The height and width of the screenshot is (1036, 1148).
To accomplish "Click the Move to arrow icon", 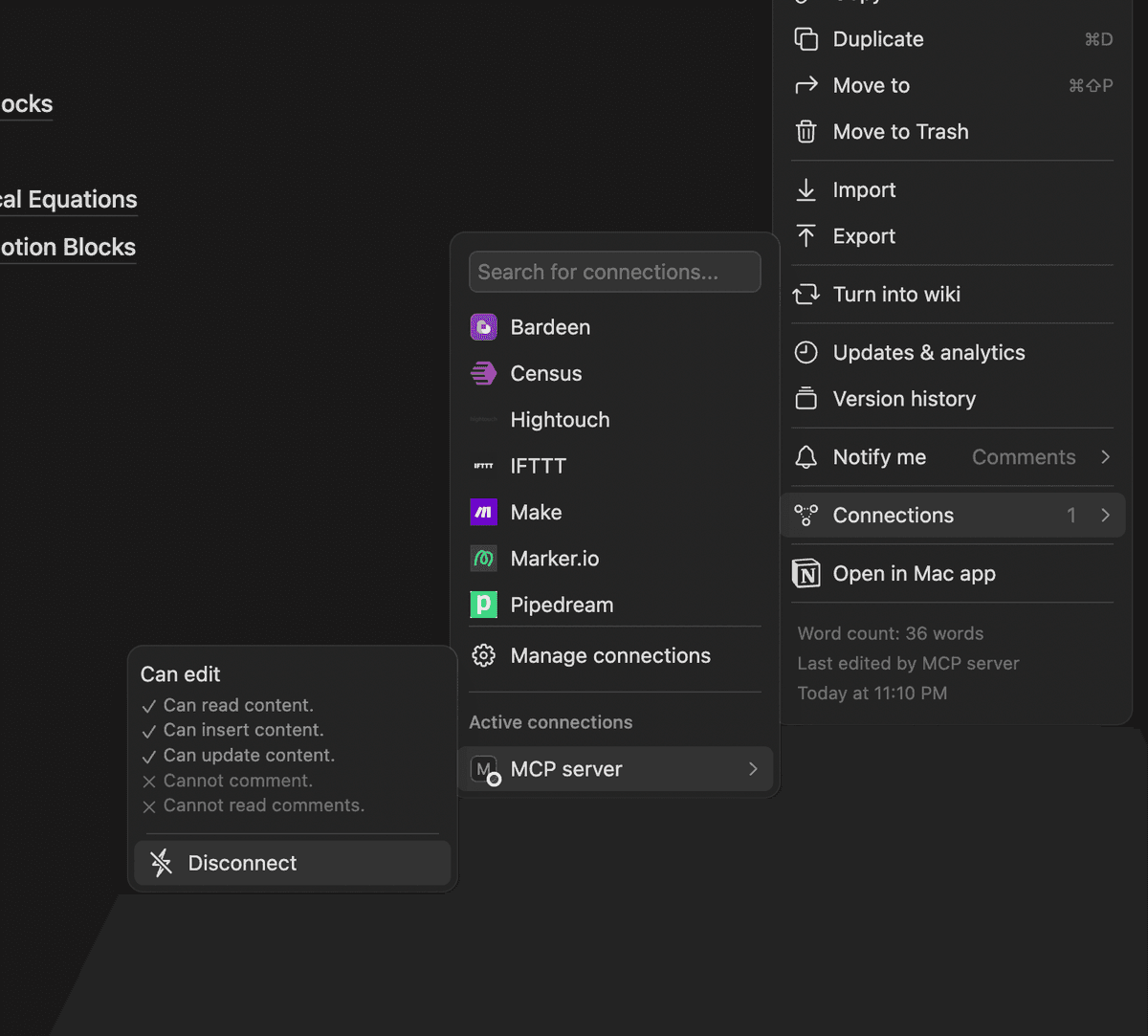I will [806, 85].
